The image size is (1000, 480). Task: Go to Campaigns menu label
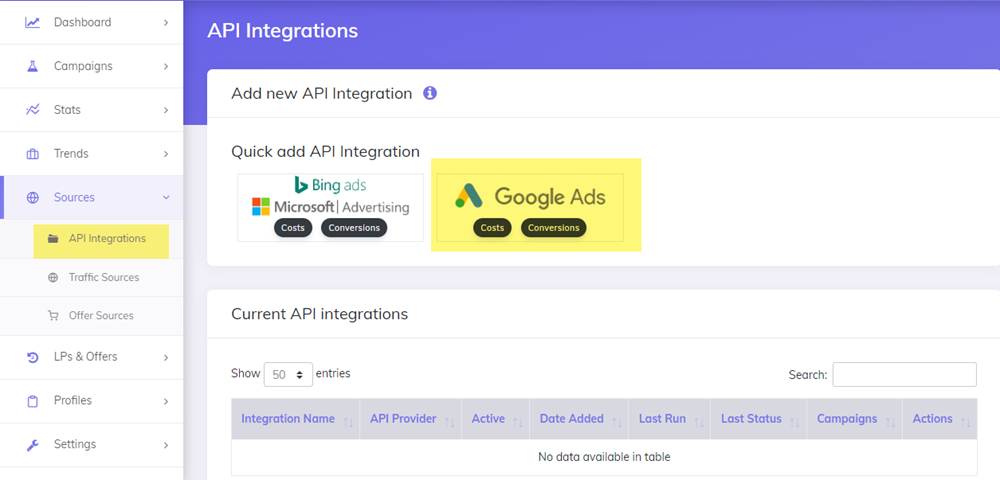click(83, 66)
